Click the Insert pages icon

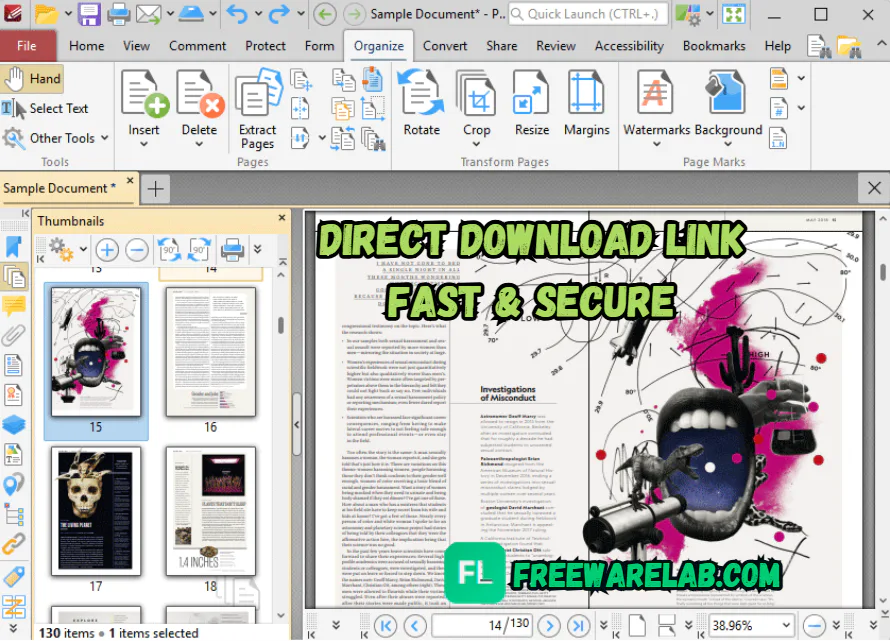point(144,92)
